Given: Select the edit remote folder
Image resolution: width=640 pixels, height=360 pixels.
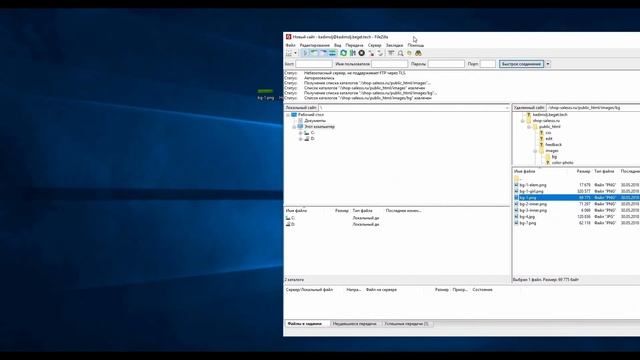Looking at the screenshot, I should 549,139.
